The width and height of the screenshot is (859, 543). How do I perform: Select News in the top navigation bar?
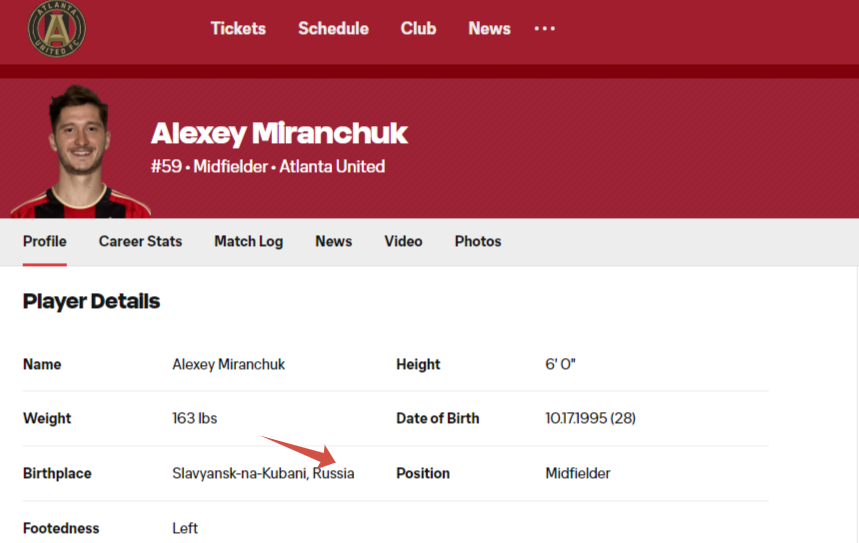[x=489, y=28]
